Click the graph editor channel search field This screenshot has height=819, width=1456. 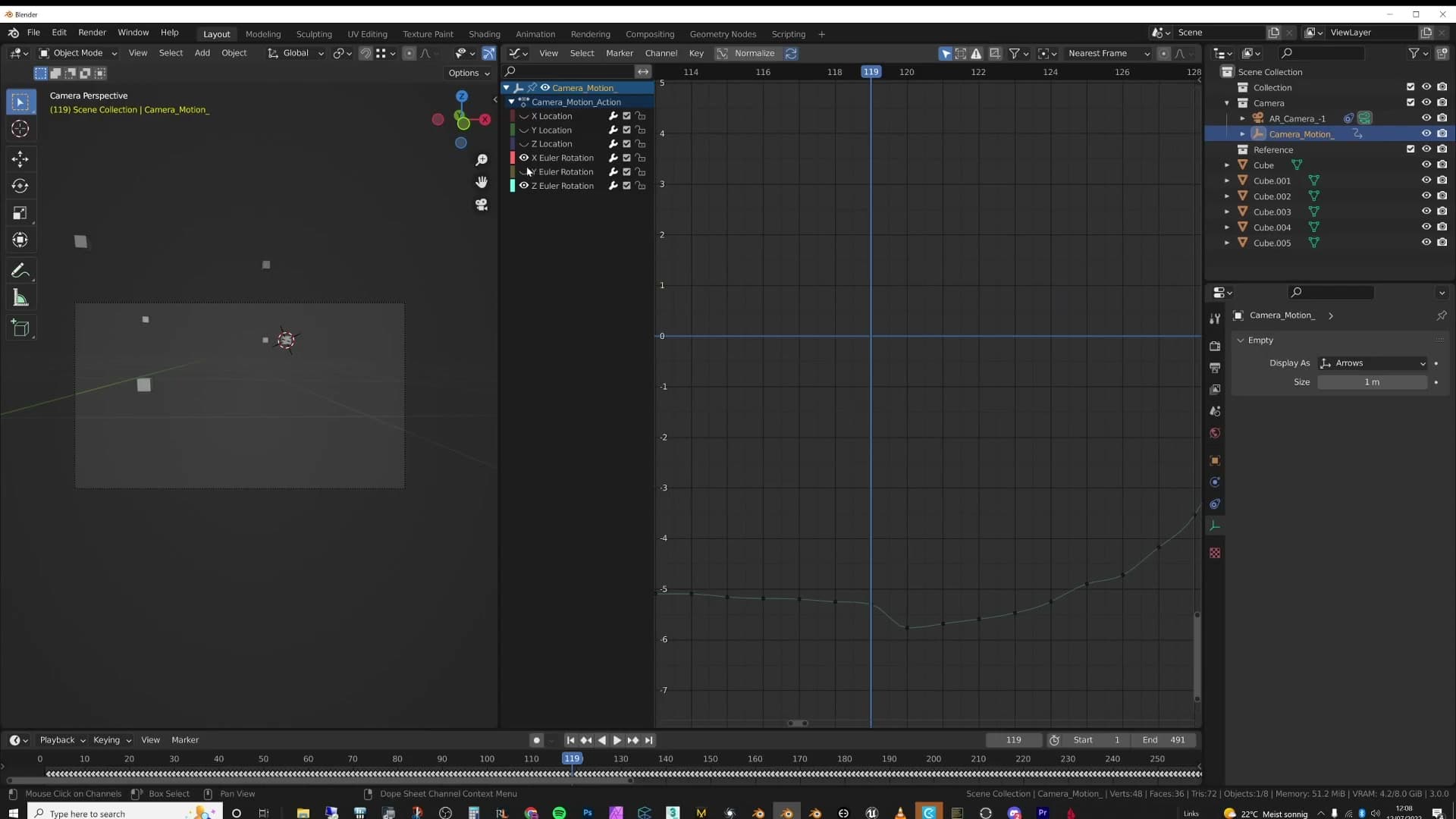coord(570,71)
